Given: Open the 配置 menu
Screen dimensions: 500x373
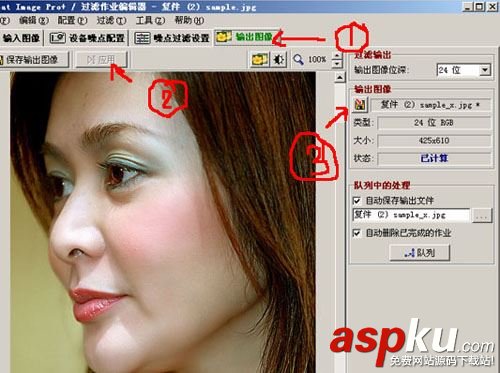Looking at the screenshot, I should (x=72, y=21).
